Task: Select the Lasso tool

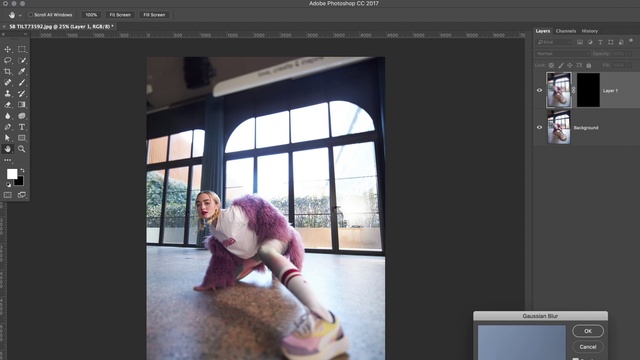Action: 7,60
